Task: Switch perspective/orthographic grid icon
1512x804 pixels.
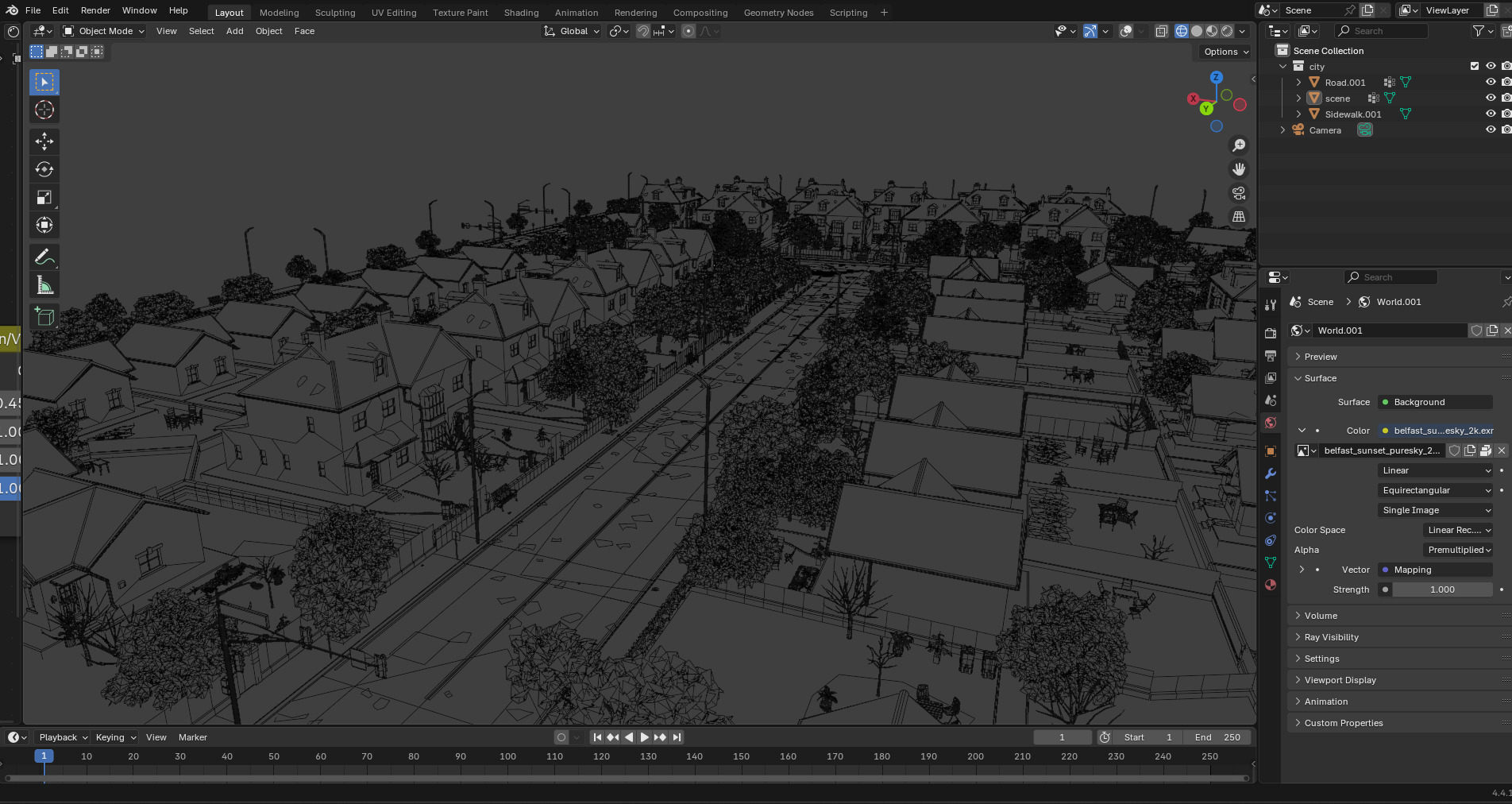Action: click(x=1239, y=216)
